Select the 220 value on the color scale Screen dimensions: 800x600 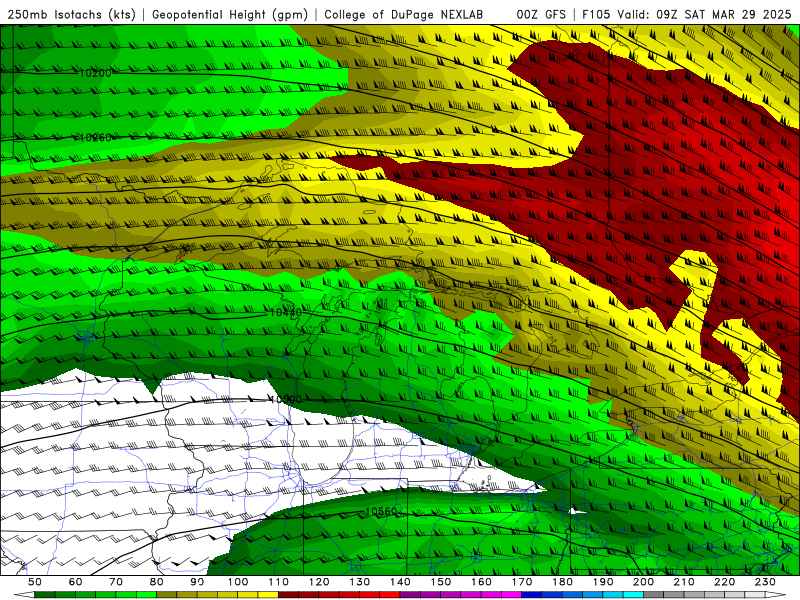coord(724,582)
